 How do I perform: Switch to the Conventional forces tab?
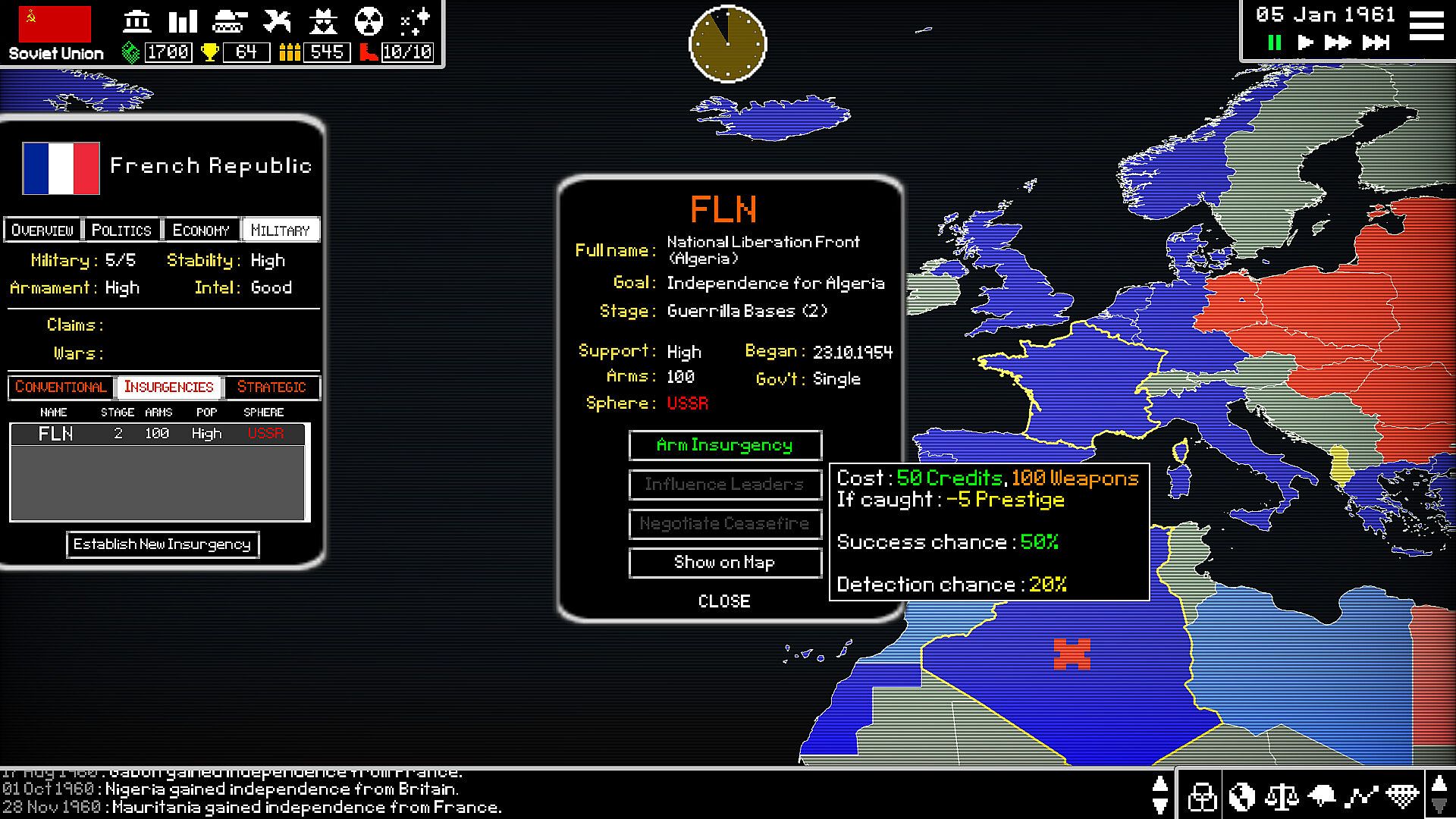click(x=61, y=388)
